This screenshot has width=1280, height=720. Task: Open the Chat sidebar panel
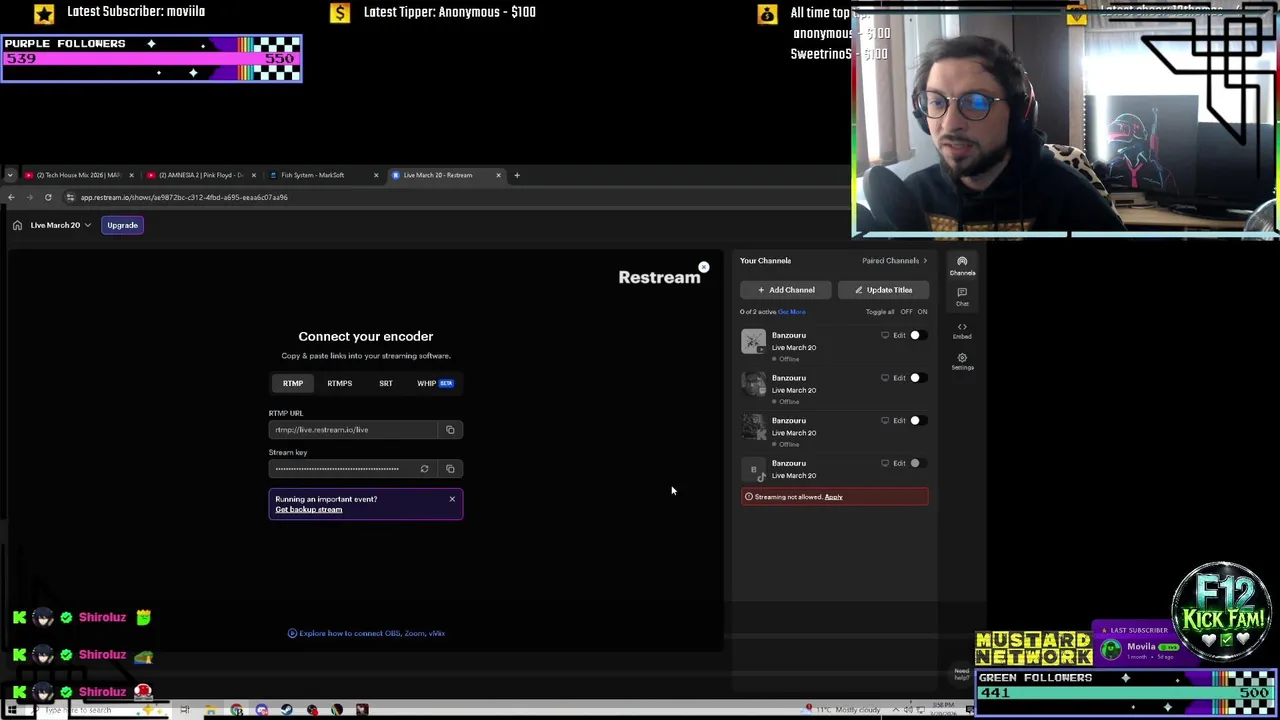point(962,296)
